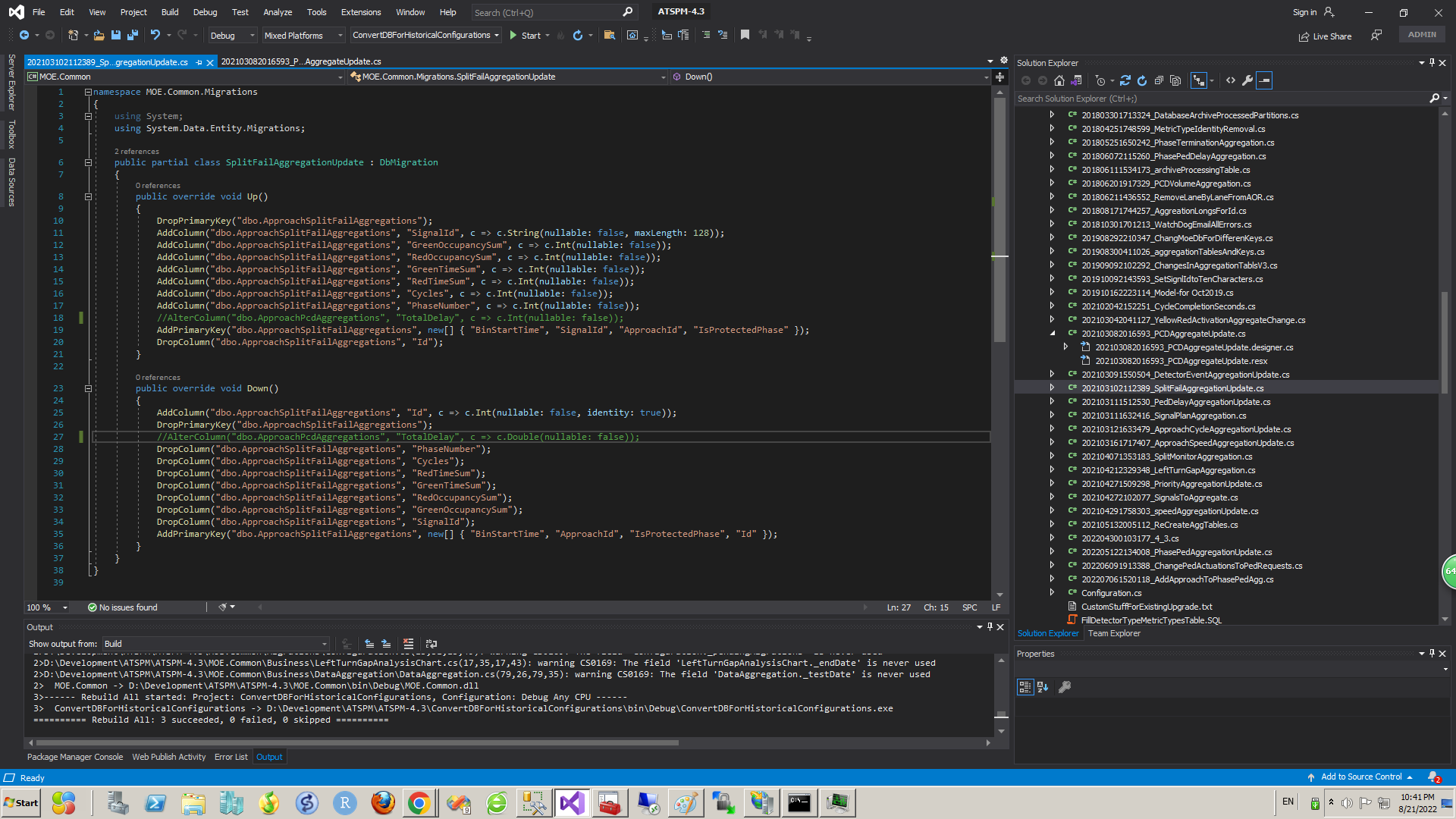
Task: Toggle Preview Selected Items button
Action: [1264, 80]
